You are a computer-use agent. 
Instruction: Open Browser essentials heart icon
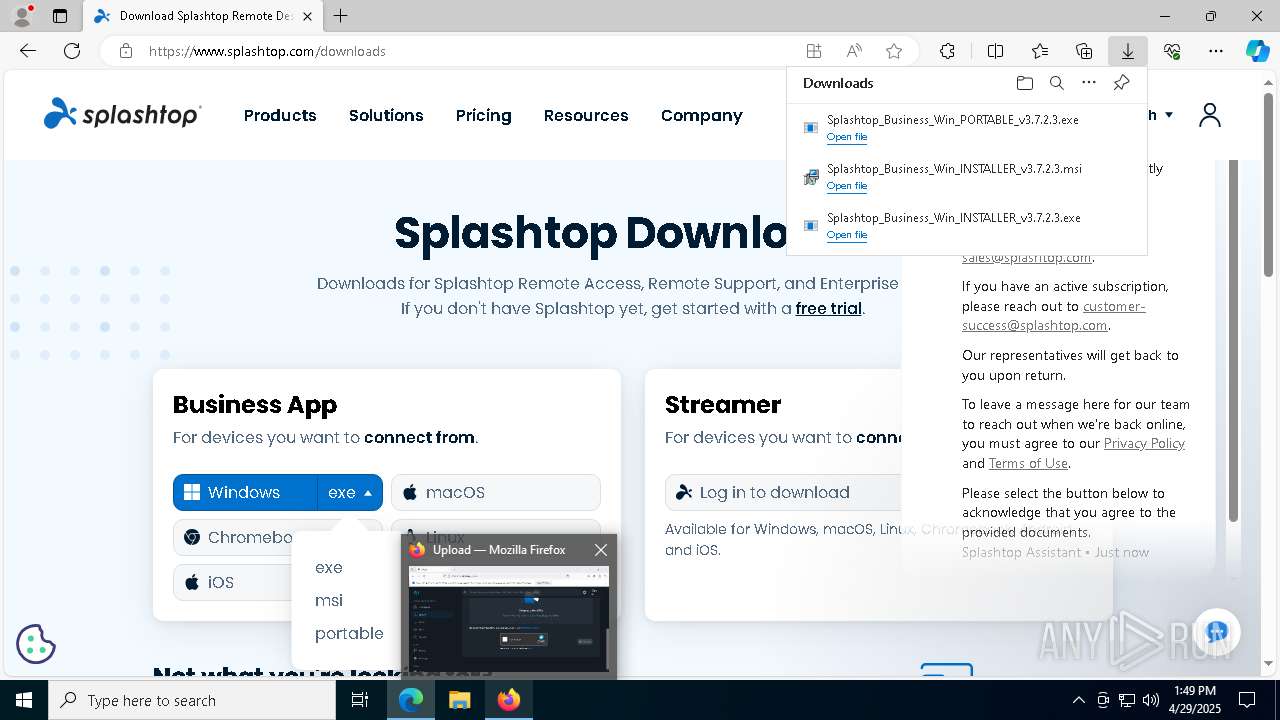(x=1172, y=51)
